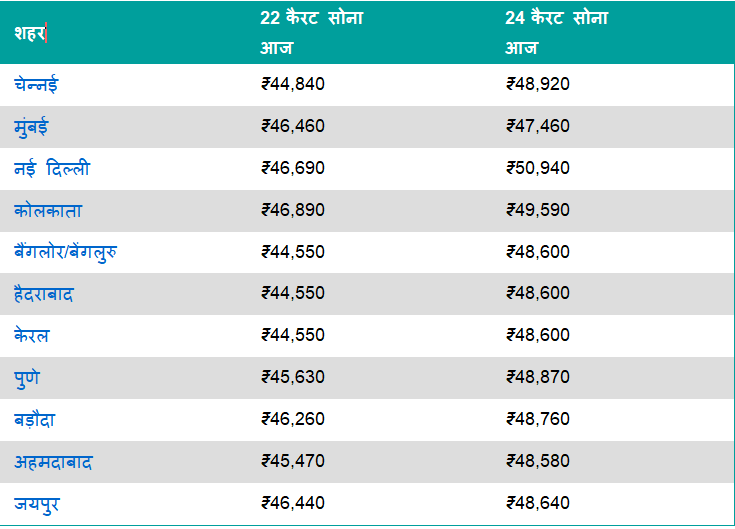This screenshot has height=529, width=735.
Task: Select the कोलकाता city link
Action: (49, 211)
